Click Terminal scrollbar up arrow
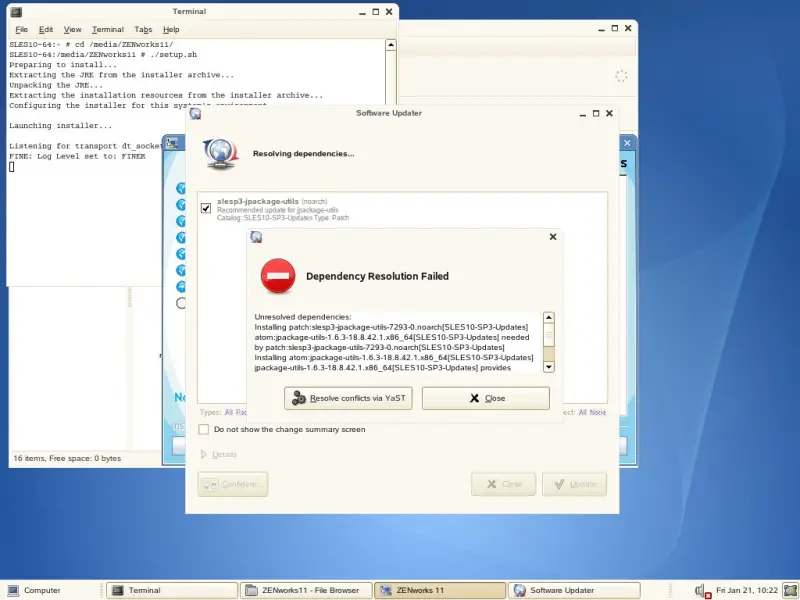The image size is (800, 600). (390, 45)
